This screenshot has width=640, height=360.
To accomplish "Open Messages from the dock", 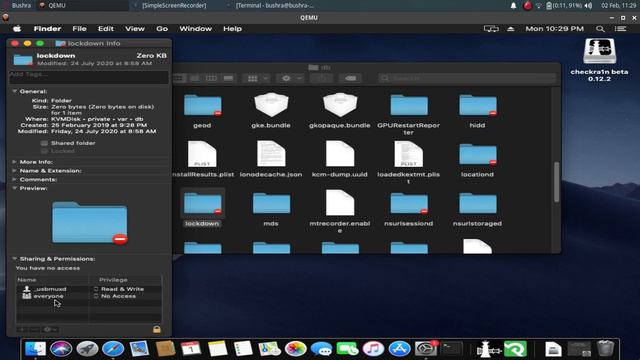I will [x=321, y=349].
